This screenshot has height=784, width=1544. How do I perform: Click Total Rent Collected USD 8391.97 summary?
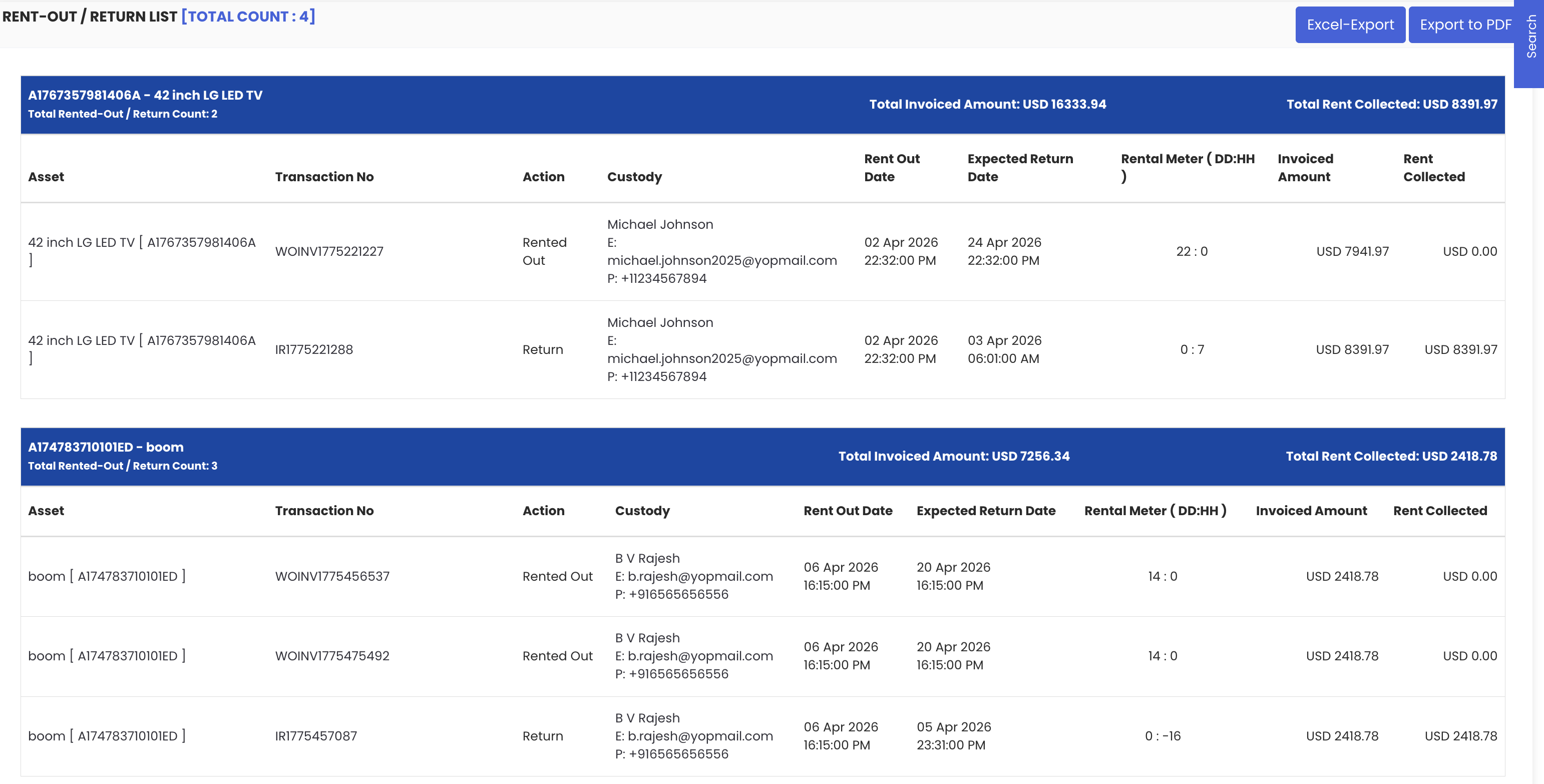tap(1391, 104)
